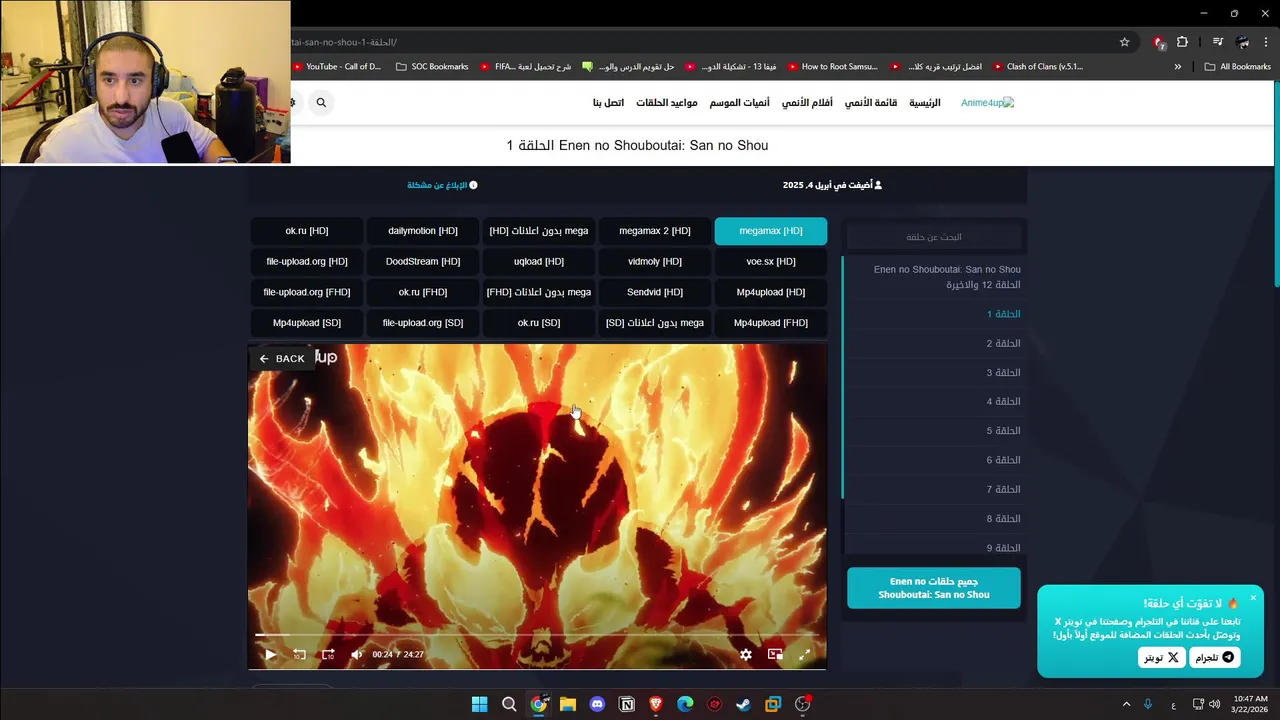Select the Sendvid [HD] server
Screen dimensions: 1280x720
click(655, 292)
